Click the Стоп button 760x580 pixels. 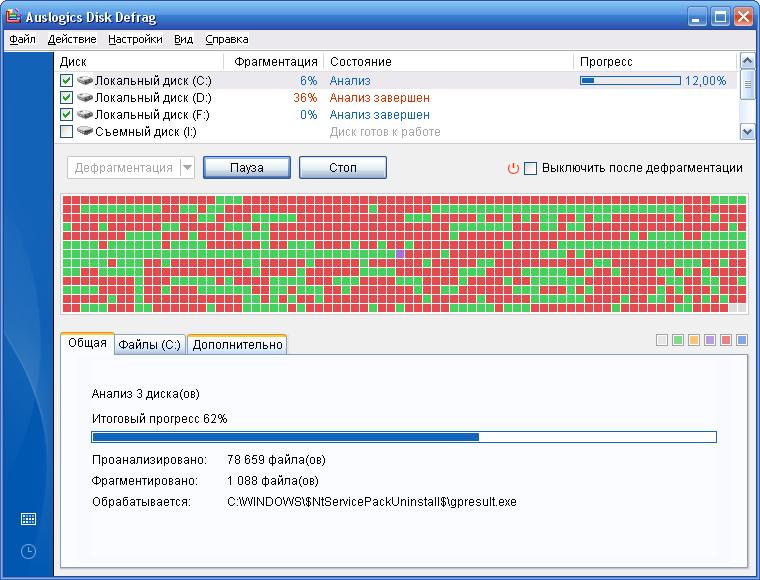(x=343, y=168)
